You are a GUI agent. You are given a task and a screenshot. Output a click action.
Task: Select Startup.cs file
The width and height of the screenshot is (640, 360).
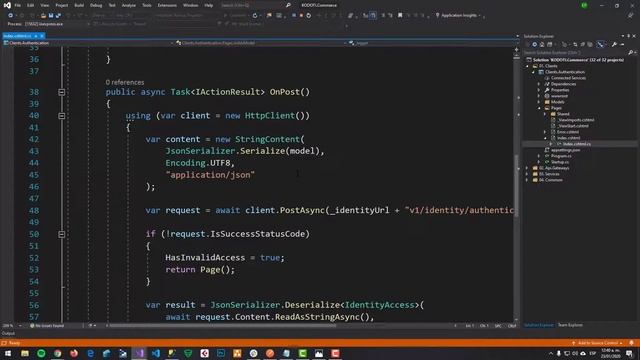(560, 162)
